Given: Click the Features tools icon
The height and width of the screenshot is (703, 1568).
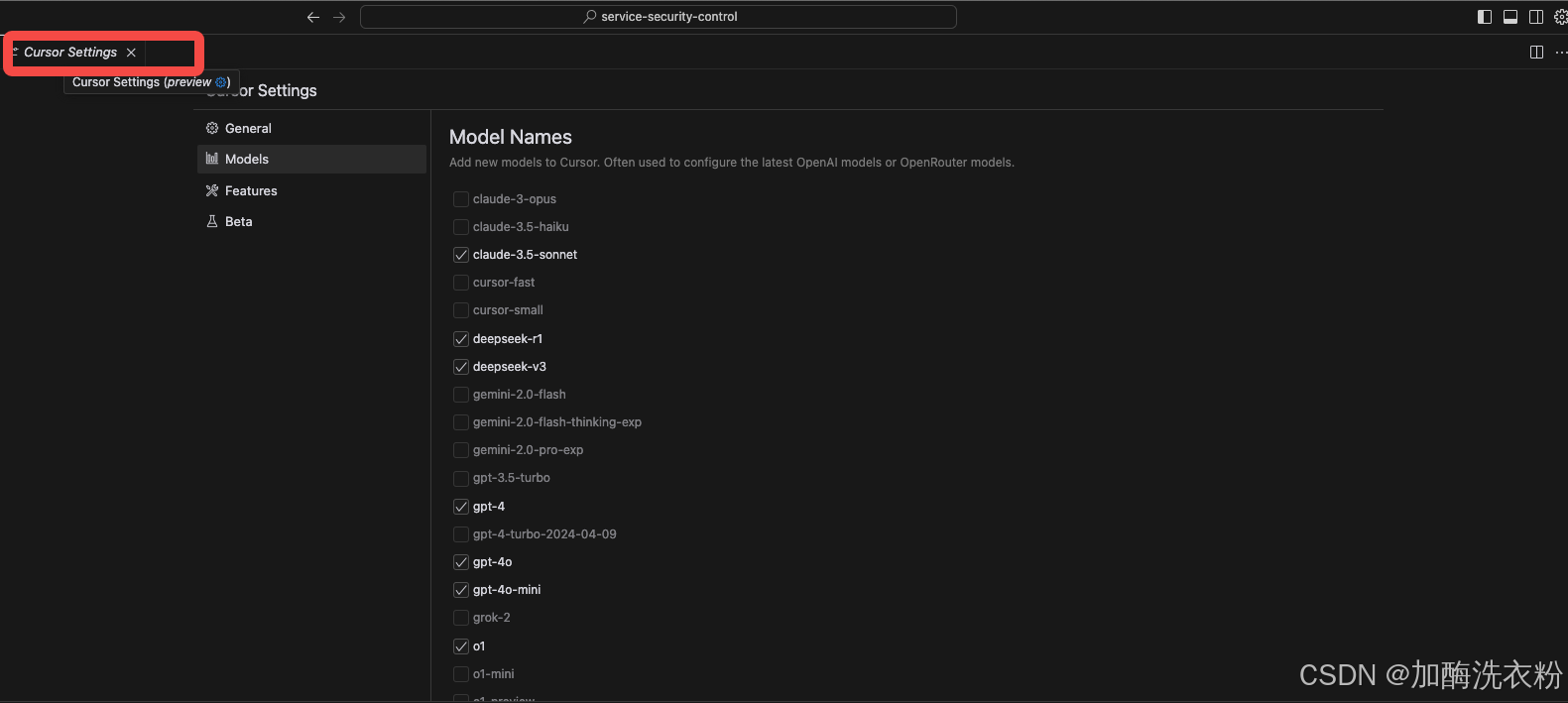Looking at the screenshot, I should pos(211,190).
